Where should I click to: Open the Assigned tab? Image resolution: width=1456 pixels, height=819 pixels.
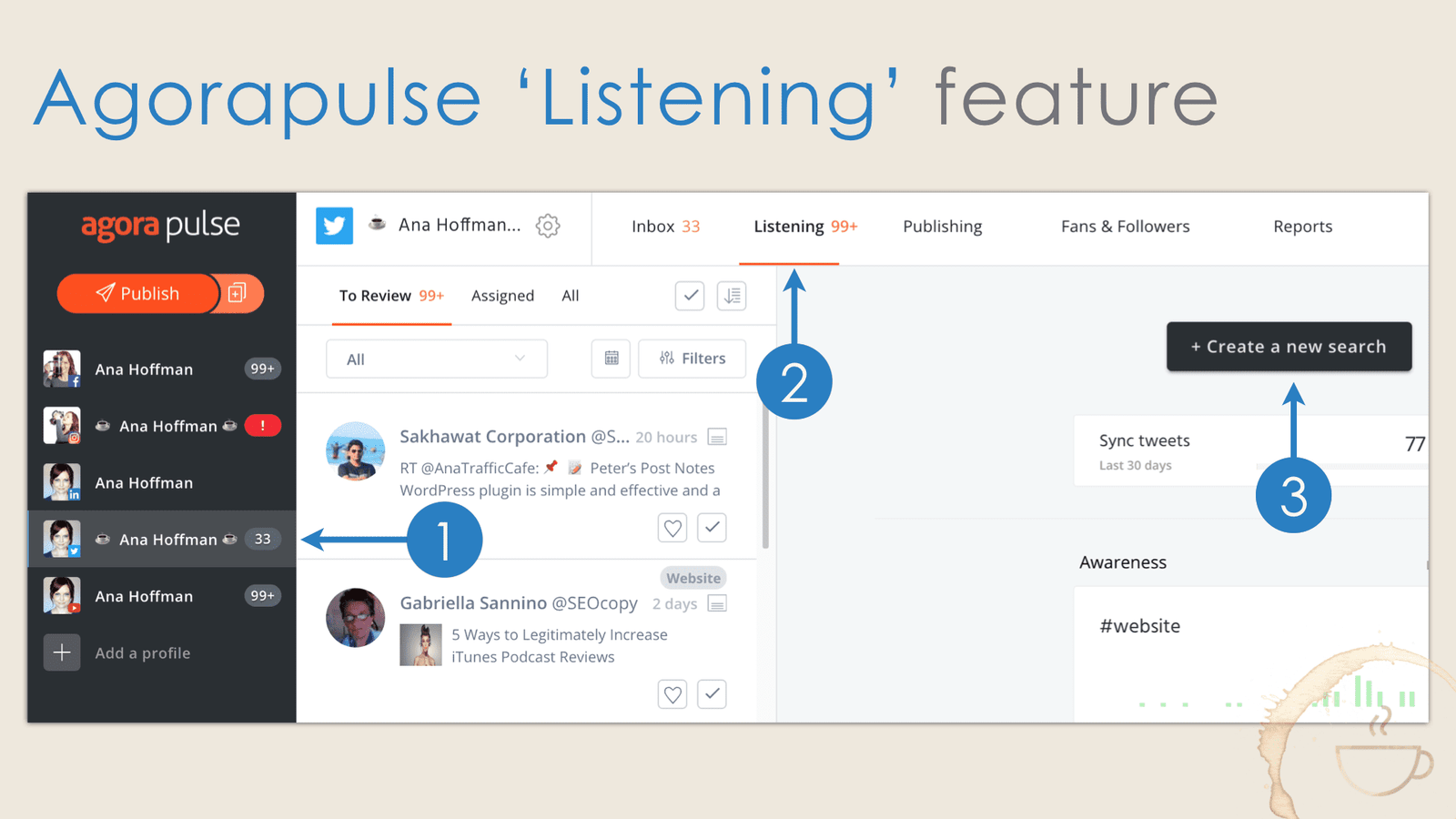tap(502, 296)
